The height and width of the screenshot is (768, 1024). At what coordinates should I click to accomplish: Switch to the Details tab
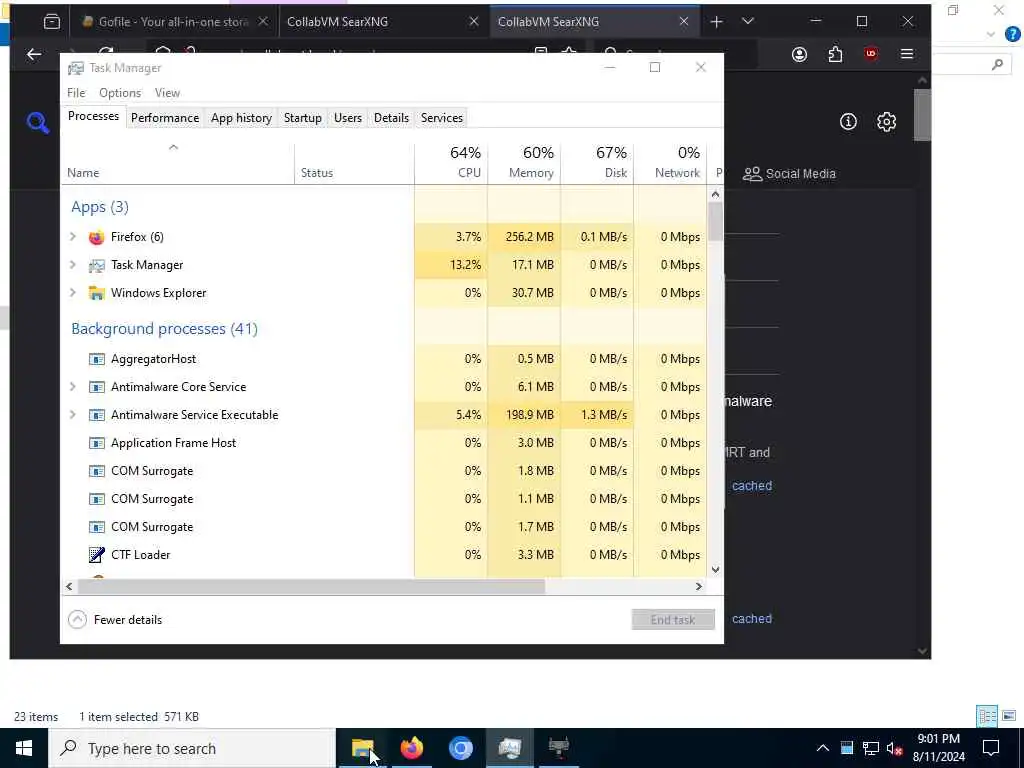pos(391,118)
